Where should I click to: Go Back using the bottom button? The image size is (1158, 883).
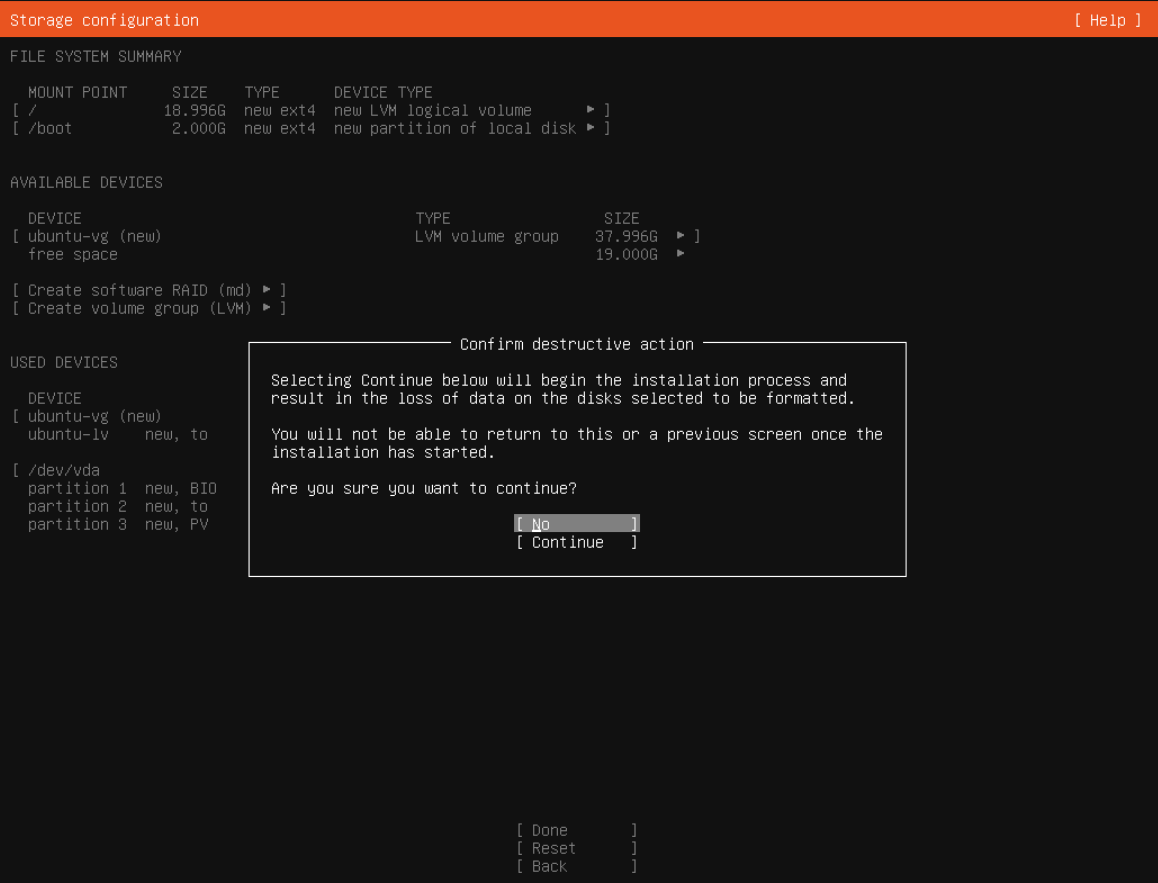pyautogui.click(x=577, y=866)
